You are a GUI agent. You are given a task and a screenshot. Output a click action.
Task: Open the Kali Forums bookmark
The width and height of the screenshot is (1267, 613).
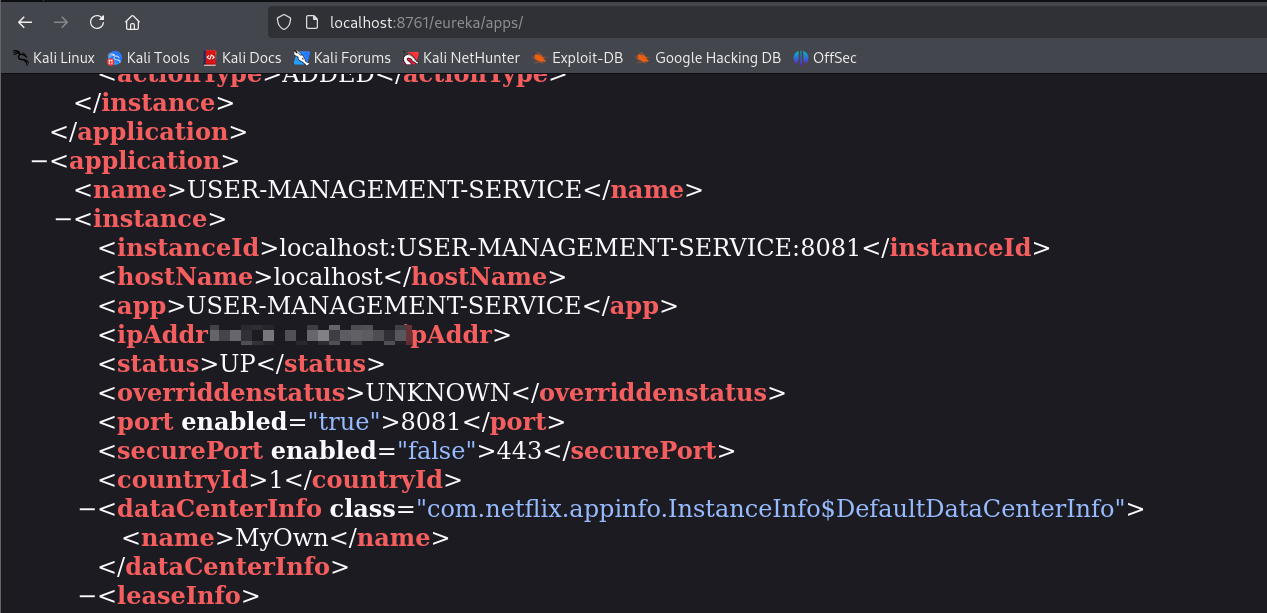342,58
